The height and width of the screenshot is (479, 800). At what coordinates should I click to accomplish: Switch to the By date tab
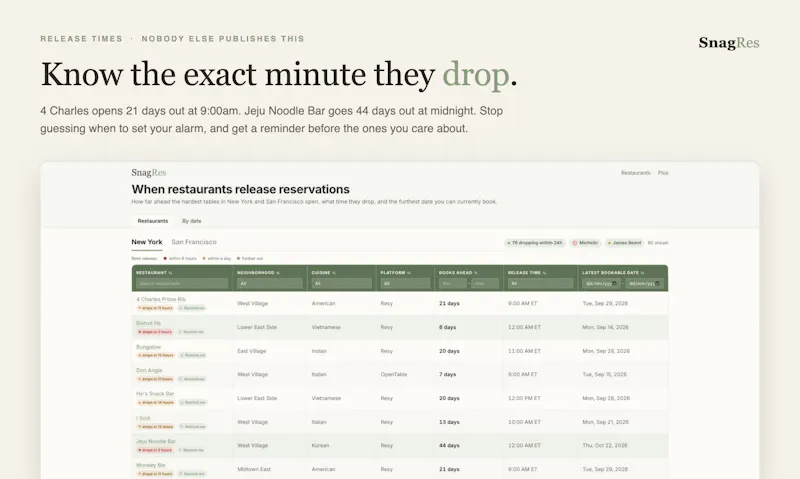click(191, 221)
